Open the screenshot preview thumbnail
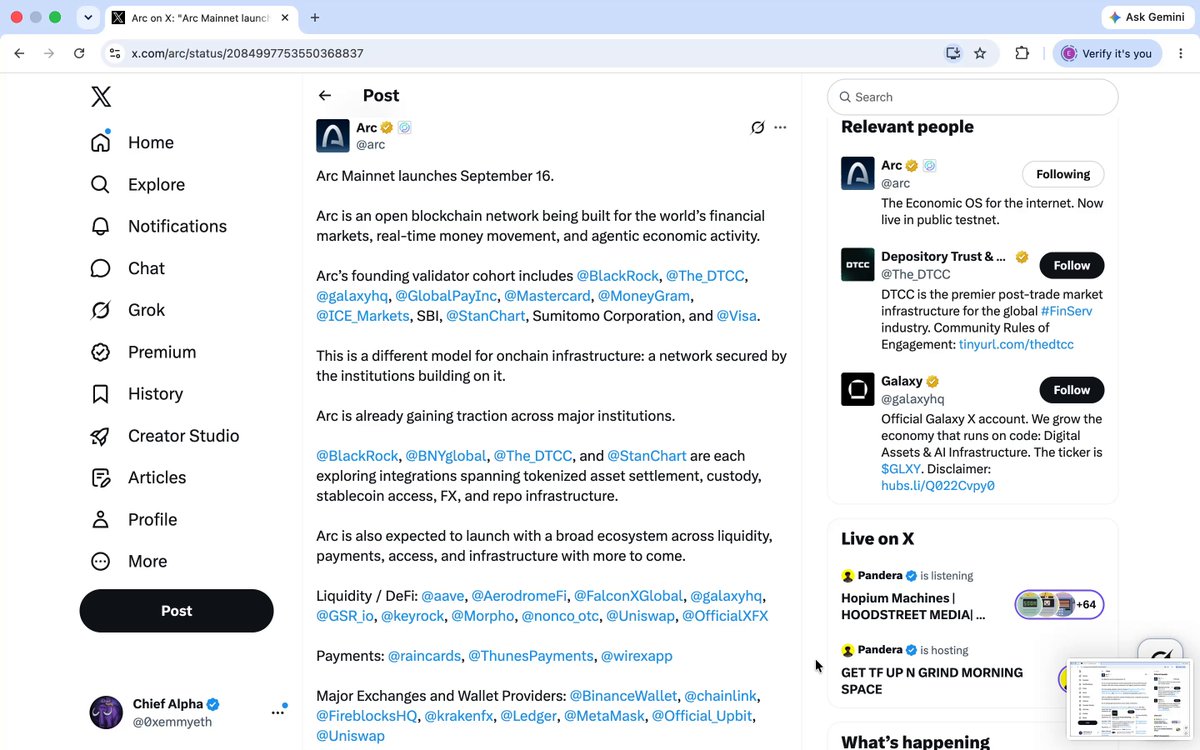Screen dimensions: 1200x750 pos(1130,700)
